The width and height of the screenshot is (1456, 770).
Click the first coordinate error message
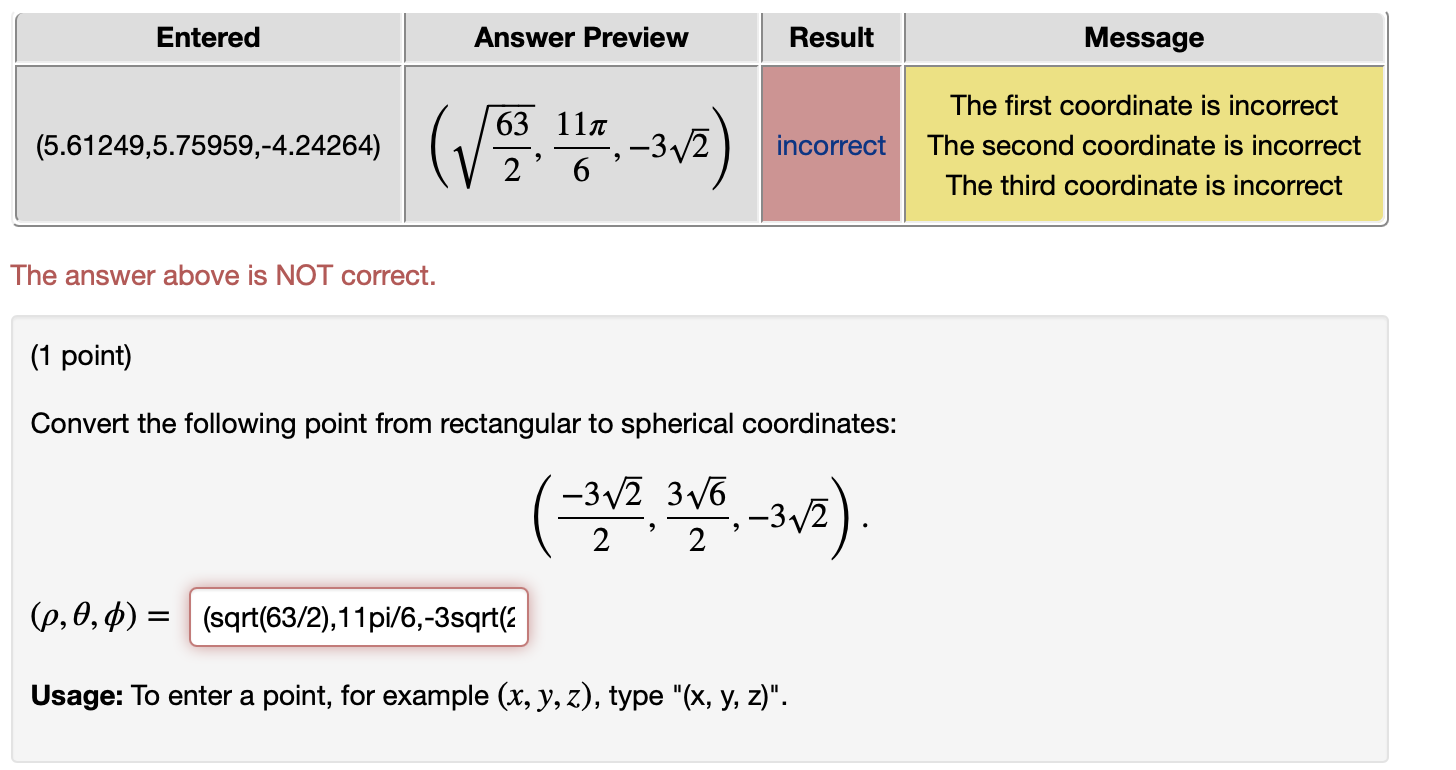(1143, 105)
